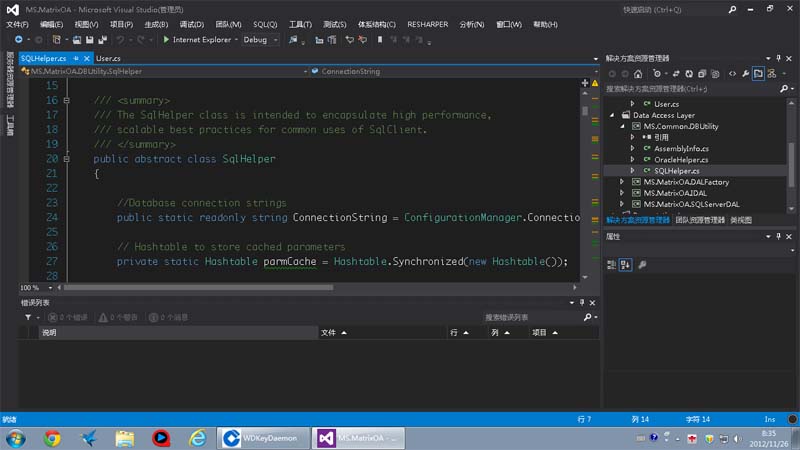Open the Debug configuration dropdown
800x450 pixels.
(x=261, y=40)
